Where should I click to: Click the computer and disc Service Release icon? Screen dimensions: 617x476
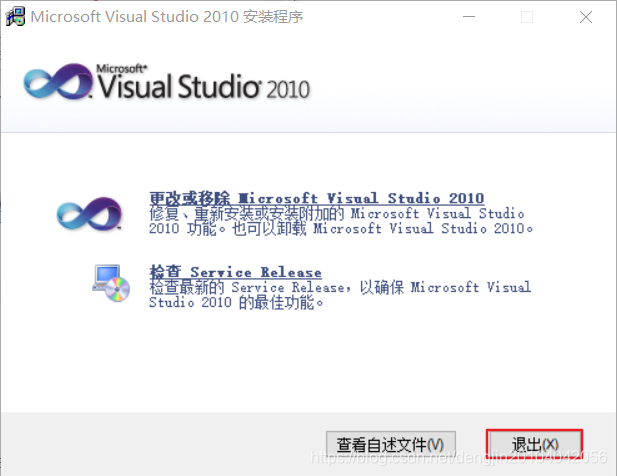click(x=111, y=283)
